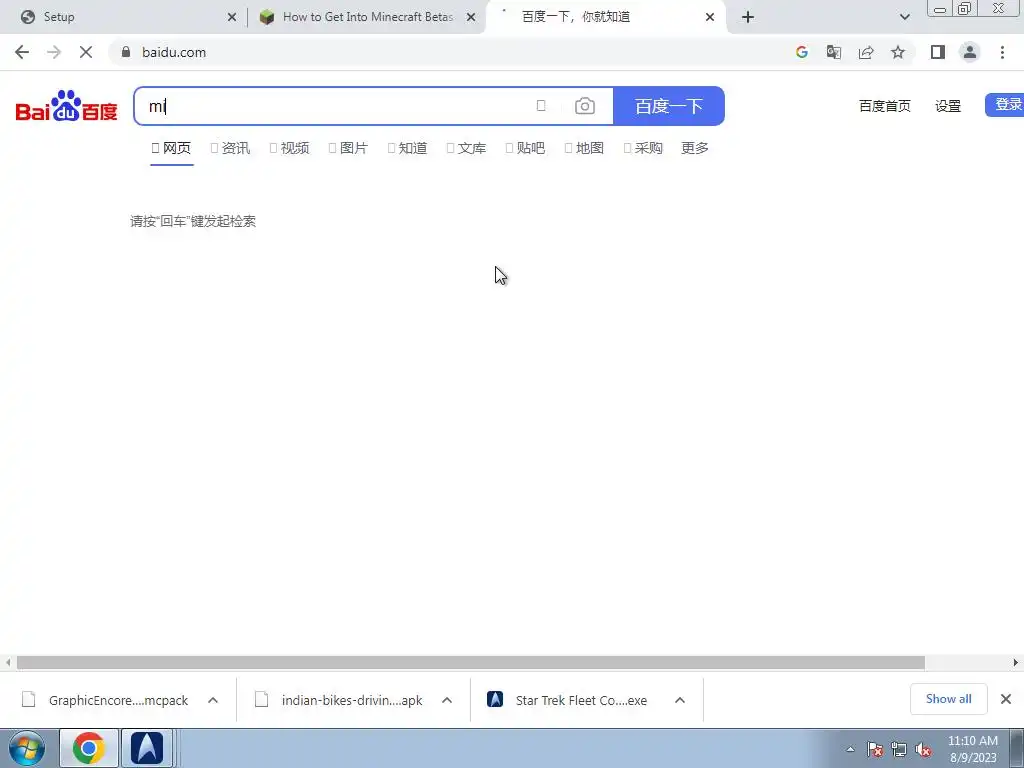1024x768 pixels.
Task: Show hidden system tray icons
Action: (x=850, y=750)
